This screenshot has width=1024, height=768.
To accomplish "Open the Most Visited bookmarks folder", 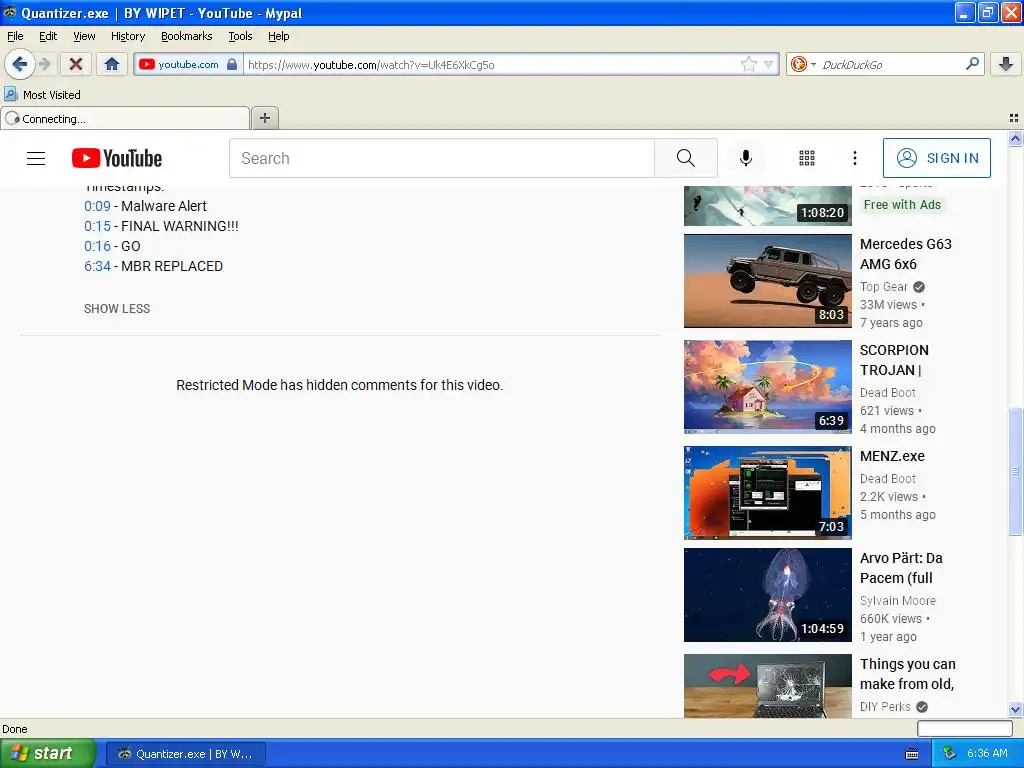I will point(43,95).
